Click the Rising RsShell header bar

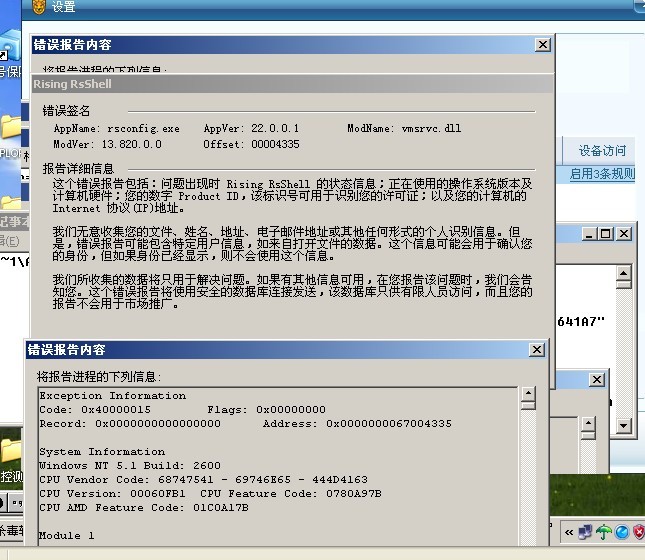293,84
